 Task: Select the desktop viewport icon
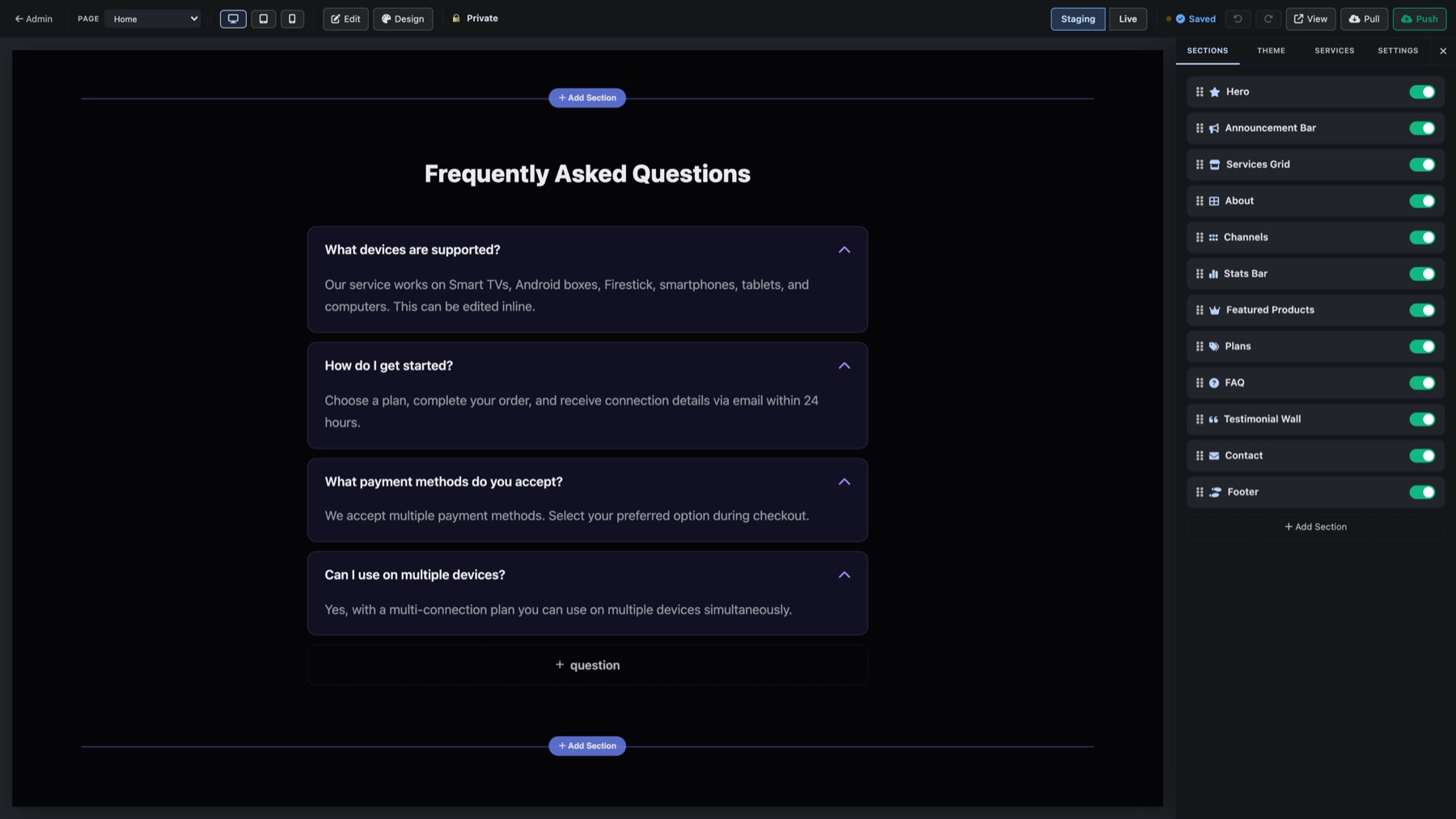233,19
